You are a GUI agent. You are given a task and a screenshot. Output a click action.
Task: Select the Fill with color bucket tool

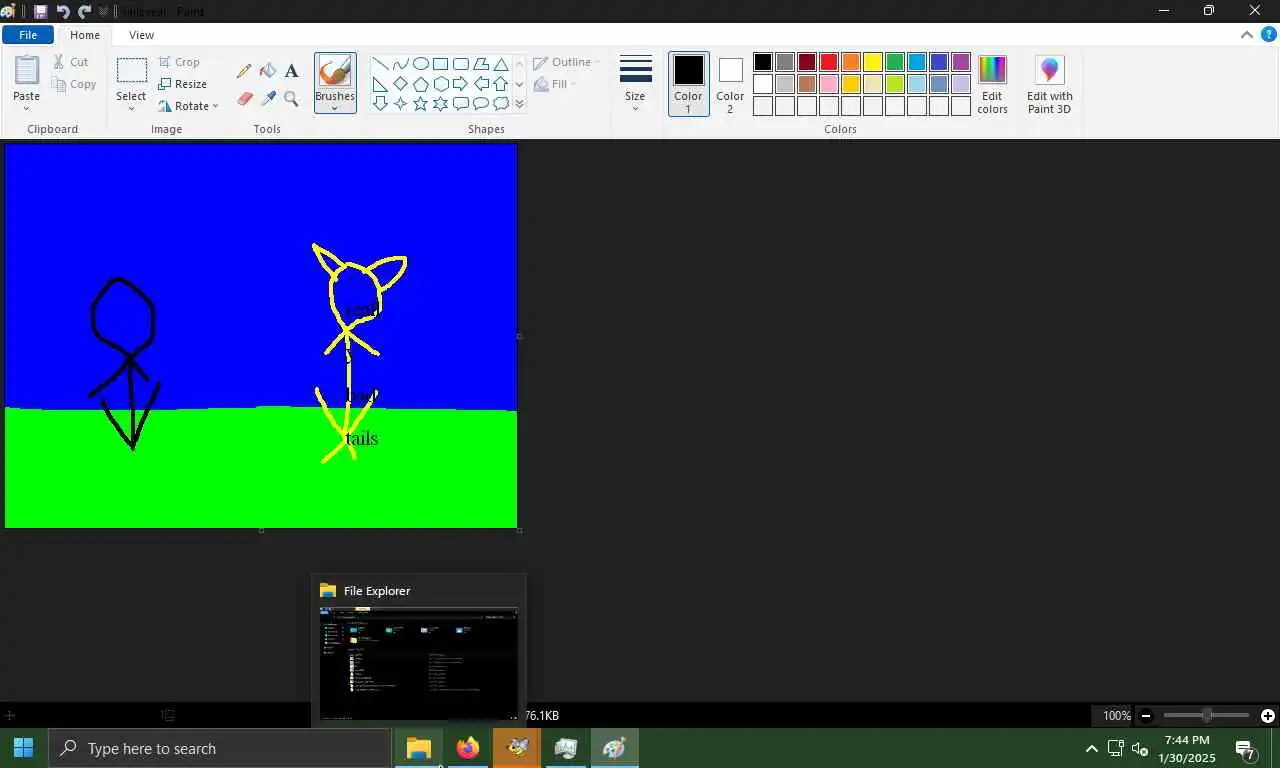268,71
